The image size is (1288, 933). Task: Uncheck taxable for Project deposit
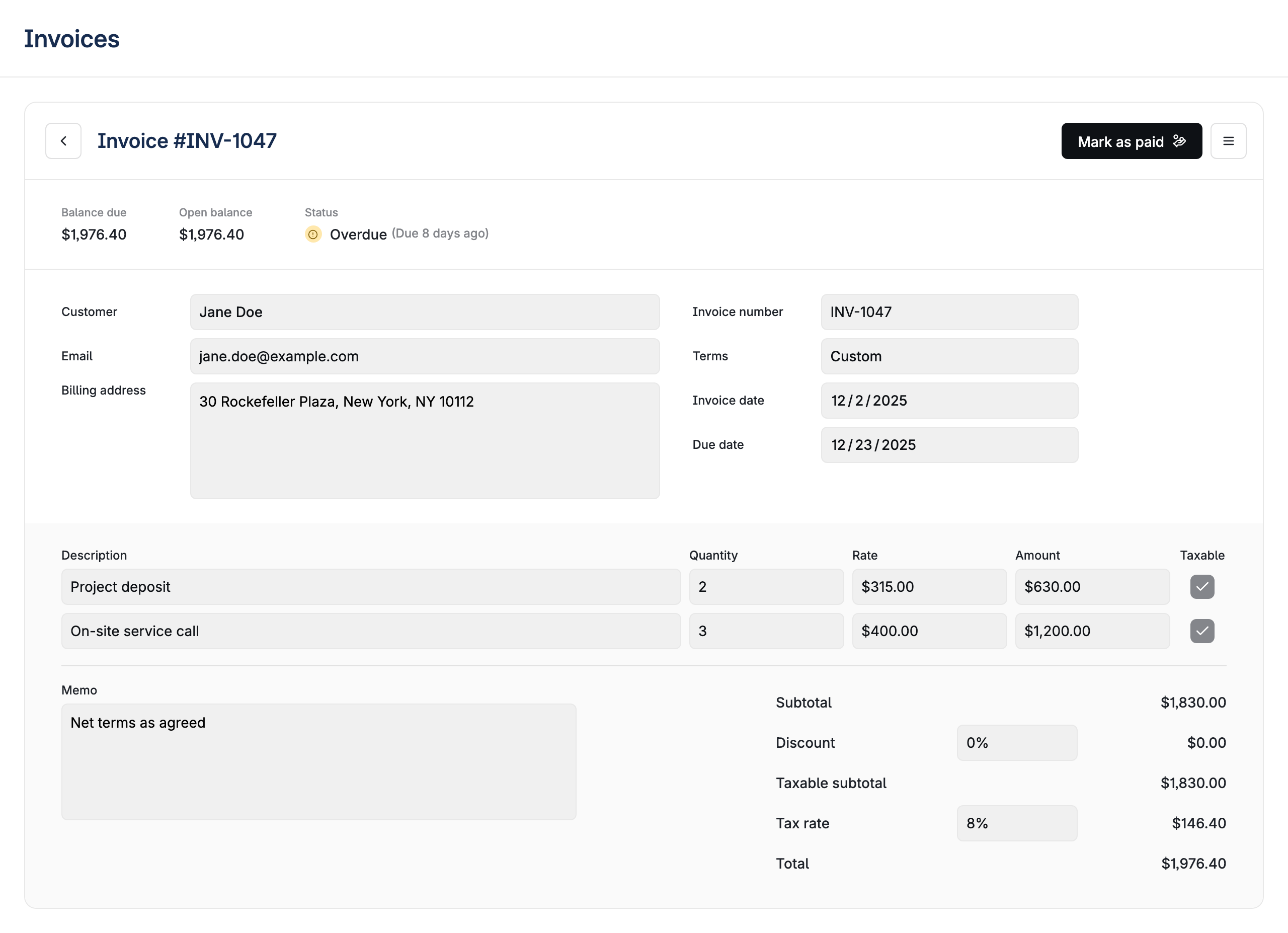(1202, 587)
